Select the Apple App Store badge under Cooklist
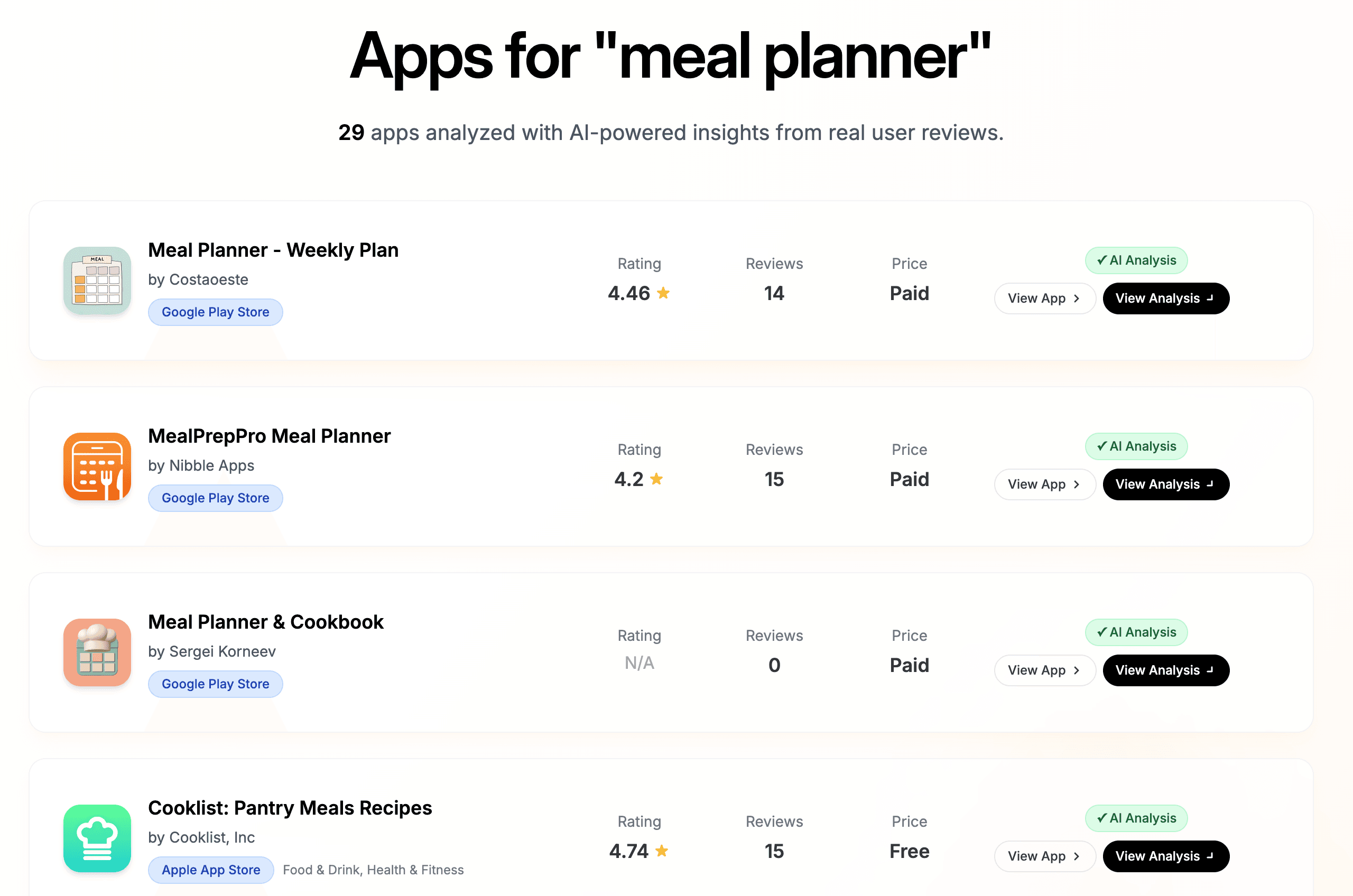This screenshot has width=1353, height=896. [210, 870]
